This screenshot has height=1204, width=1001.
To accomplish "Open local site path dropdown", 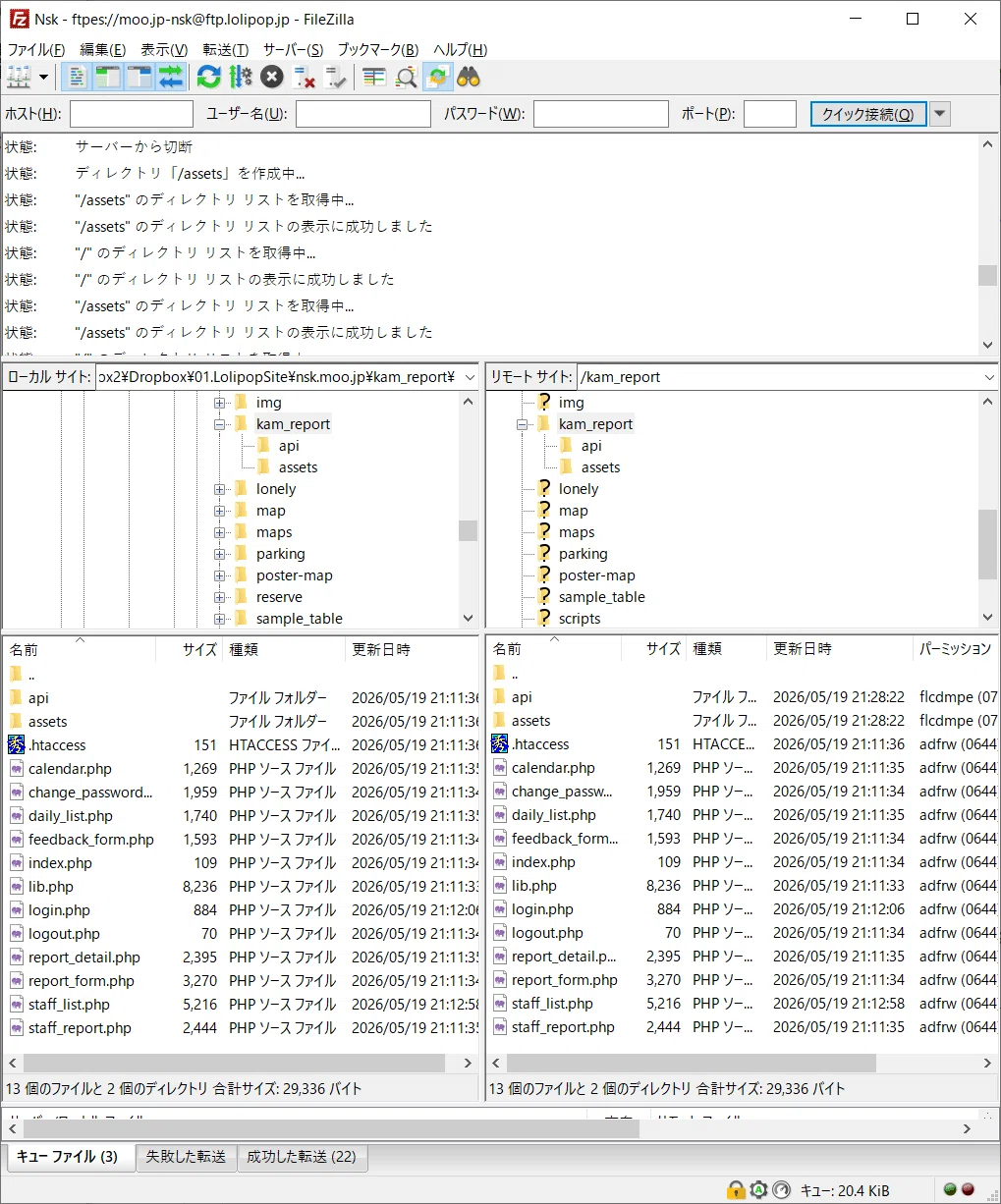I will [469, 377].
